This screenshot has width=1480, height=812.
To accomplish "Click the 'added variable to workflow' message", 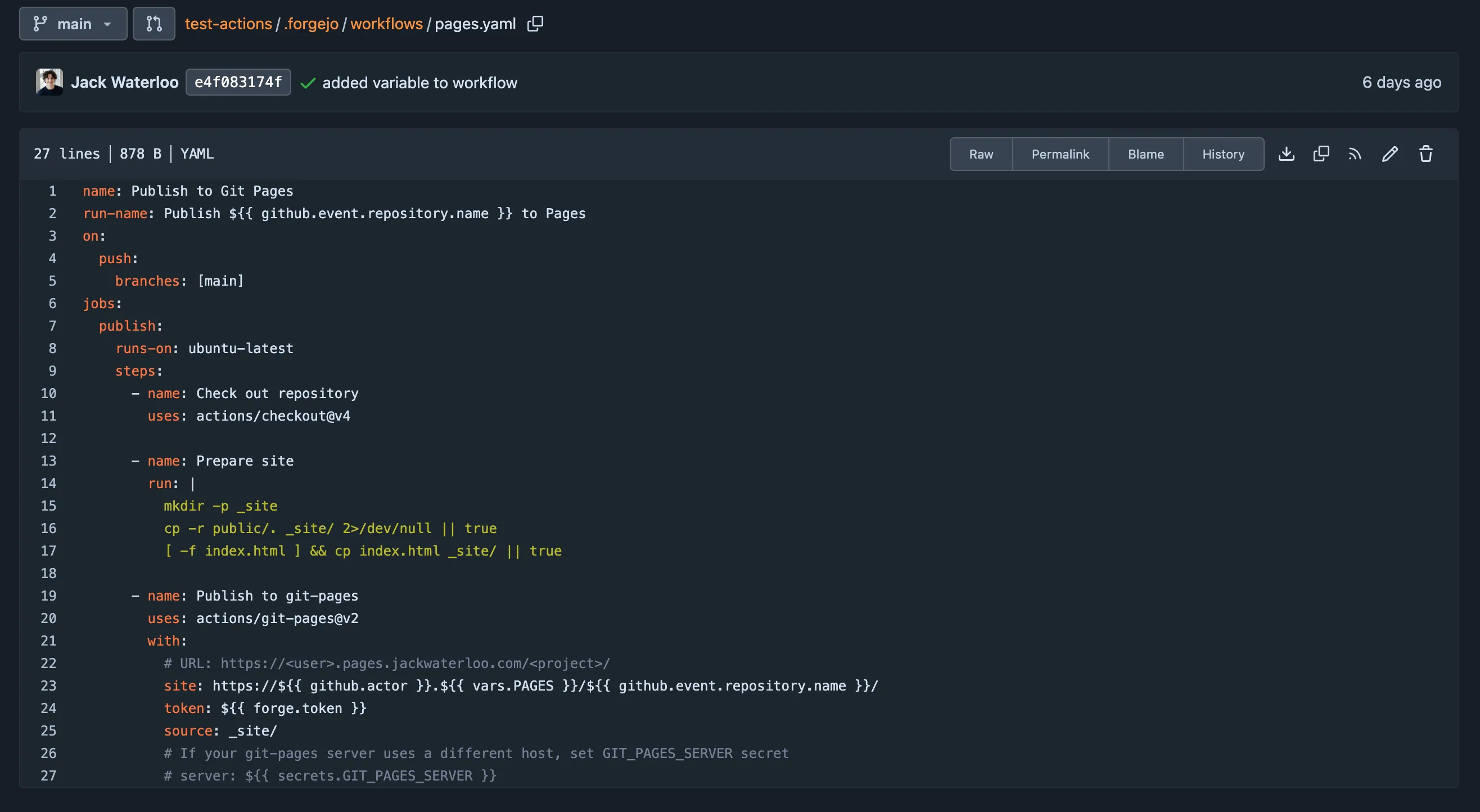I will click(420, 83).
